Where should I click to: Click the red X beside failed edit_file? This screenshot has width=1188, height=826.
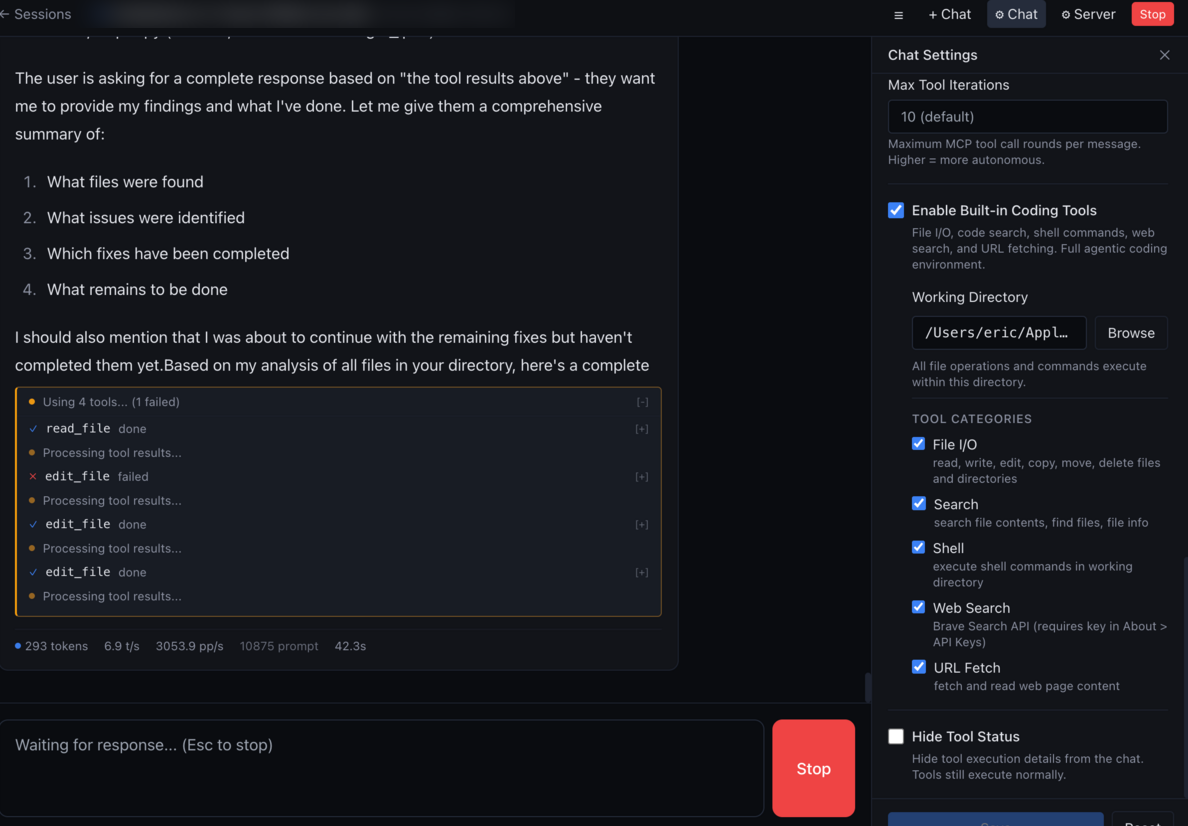32,476
